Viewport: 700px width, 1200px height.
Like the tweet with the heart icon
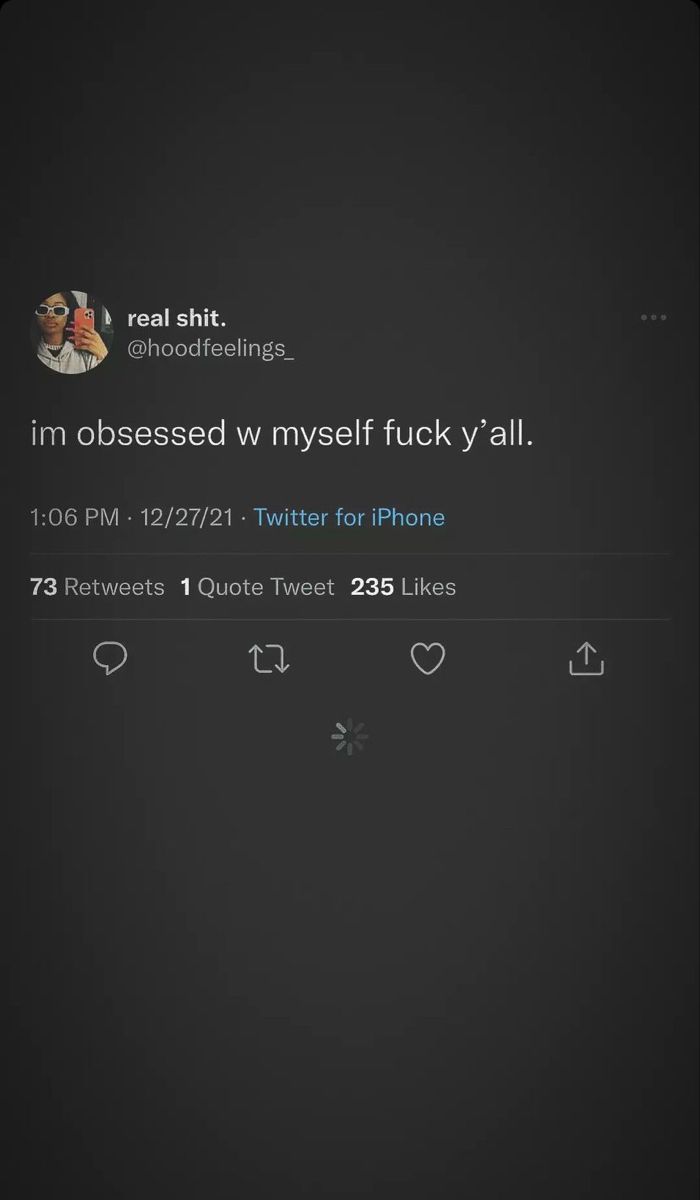pyautogui.click(x=428, y=658)
